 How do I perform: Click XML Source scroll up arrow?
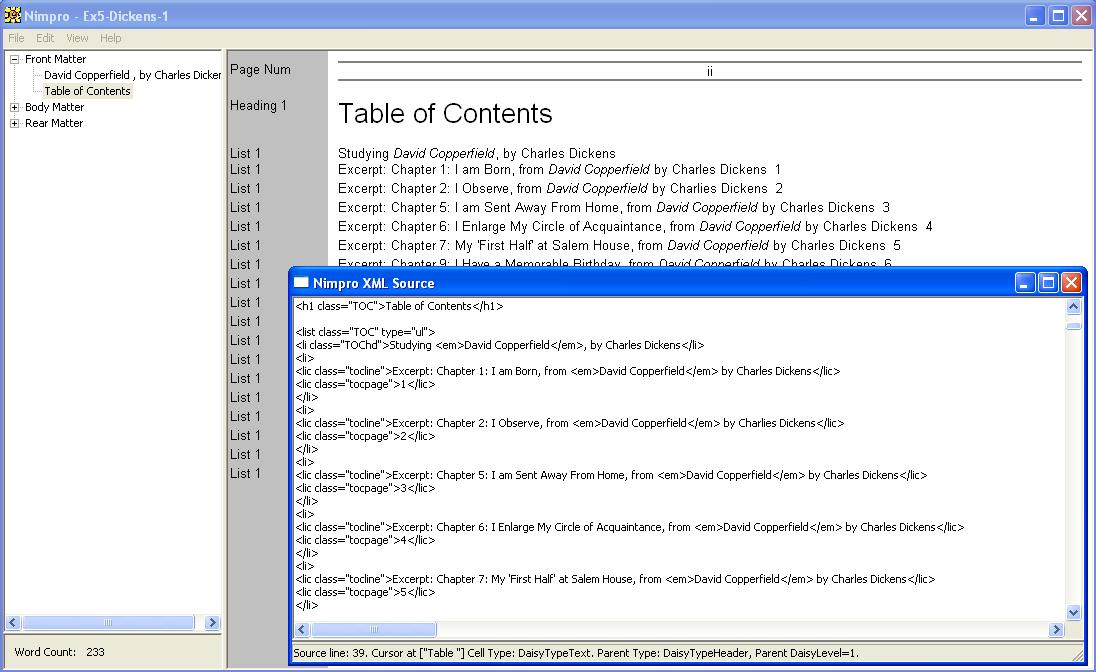(x=1074, y=306)
